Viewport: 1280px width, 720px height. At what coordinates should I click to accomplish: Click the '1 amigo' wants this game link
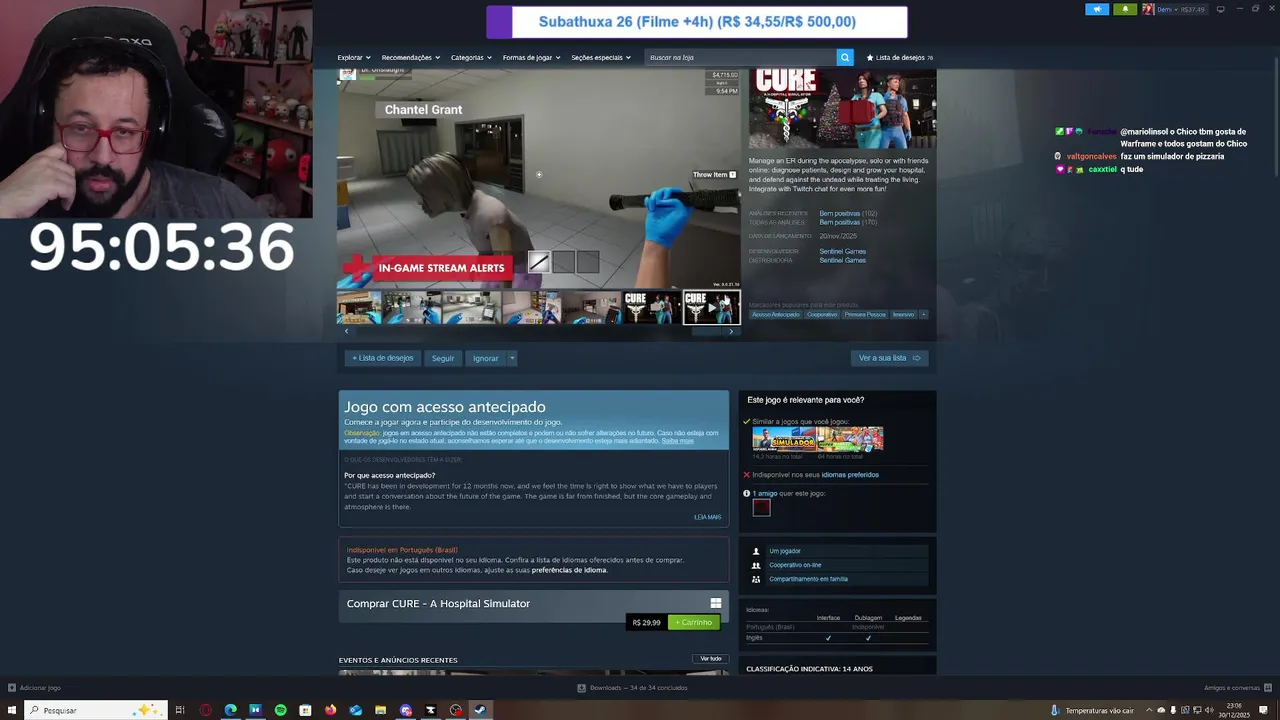764,493
